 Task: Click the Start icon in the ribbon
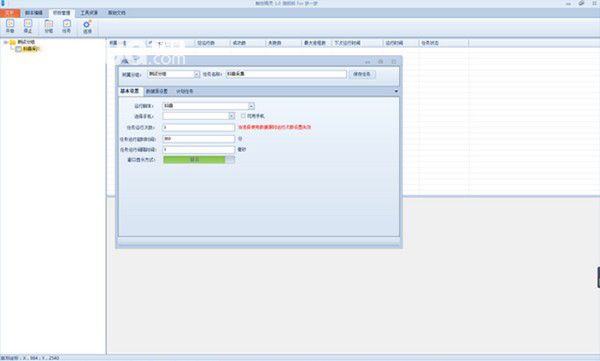(10, 24)
